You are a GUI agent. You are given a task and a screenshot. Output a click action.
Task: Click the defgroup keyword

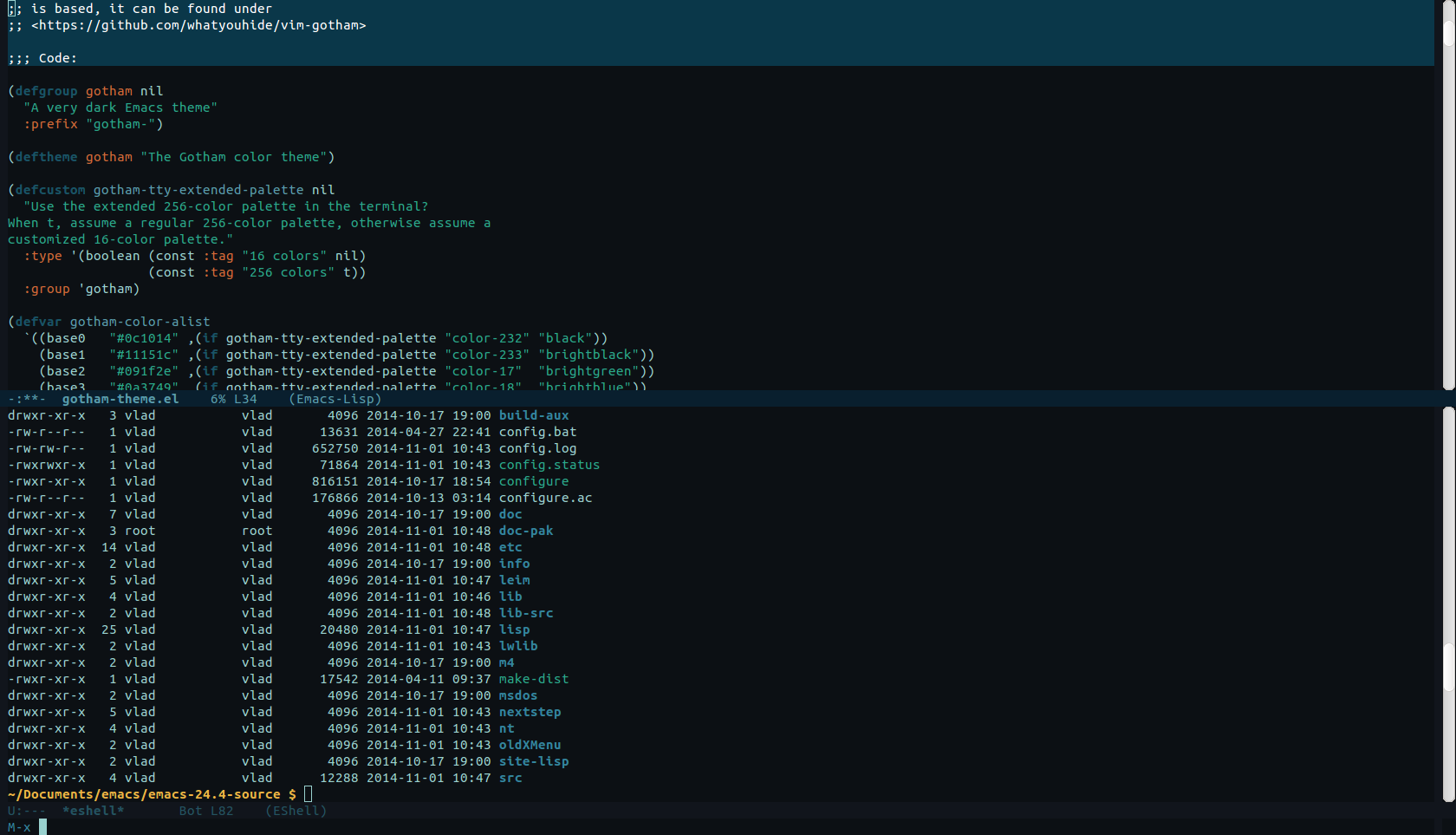click(47, 91)
